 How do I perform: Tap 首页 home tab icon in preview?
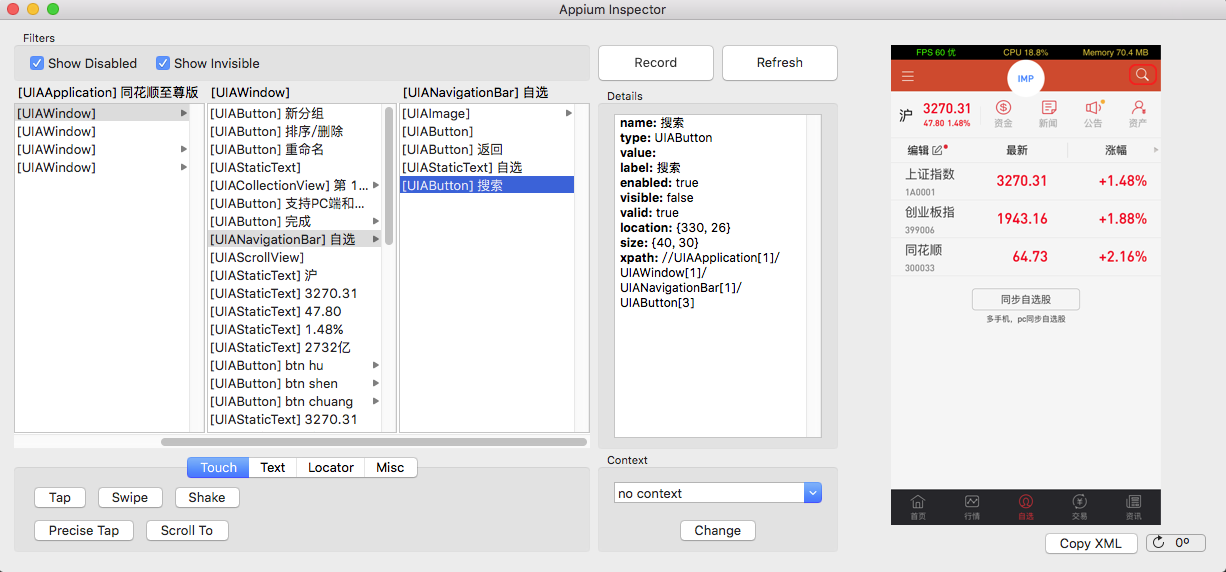918,507
